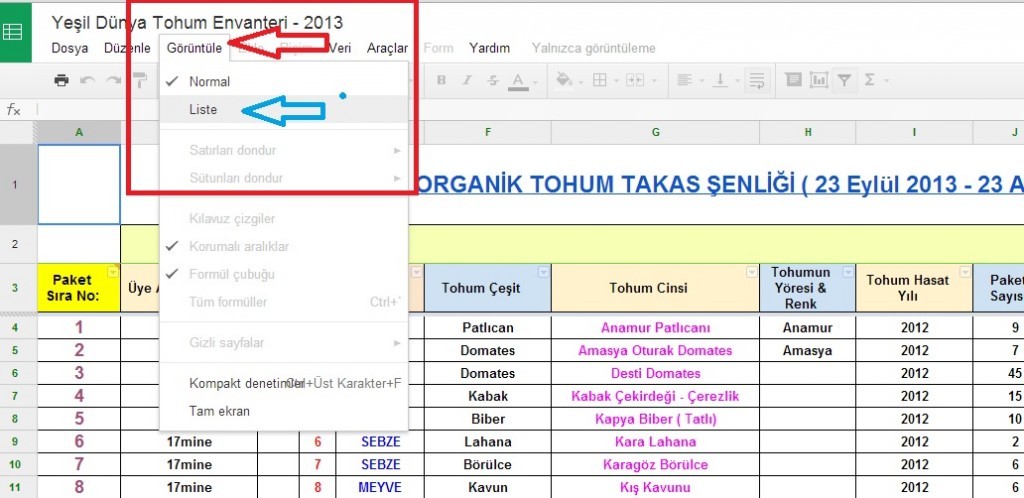Click the text wrap icon

(757, 80)
